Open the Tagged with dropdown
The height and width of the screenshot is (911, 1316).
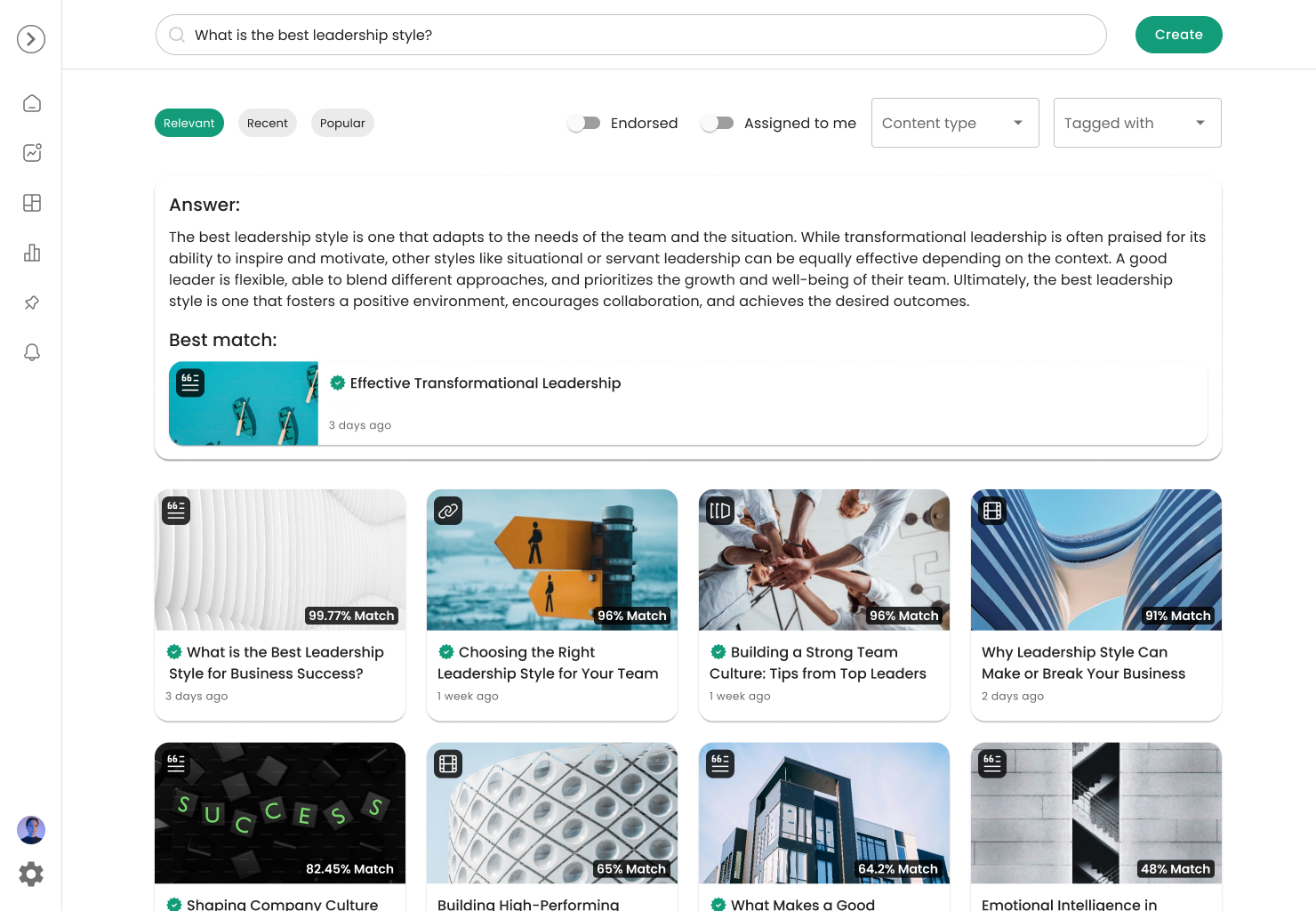coord(1137,123)
